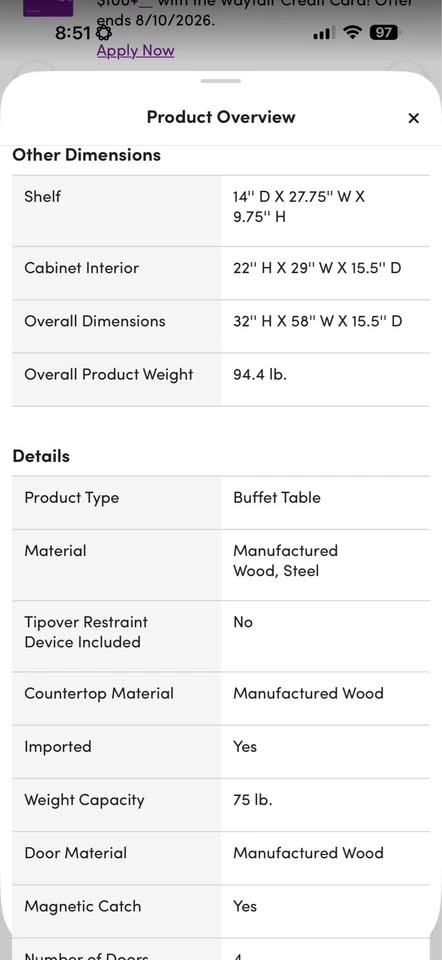The height and width of the screenshot is (960, 442).
Task: Tap the purple Wayfair credit card image
Action: 48,7
